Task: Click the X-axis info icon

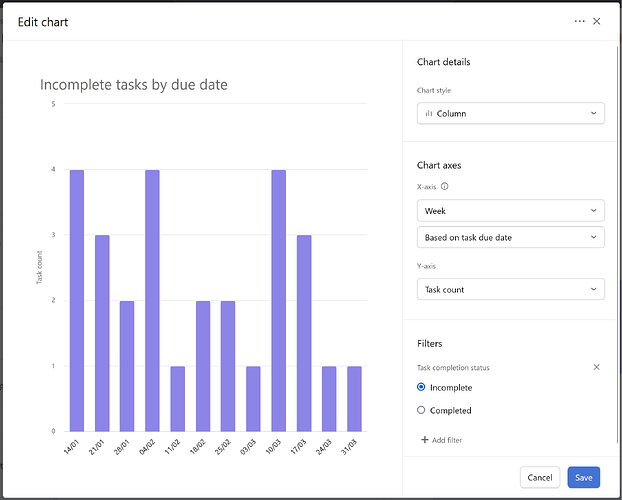Action: click(445, 187)
